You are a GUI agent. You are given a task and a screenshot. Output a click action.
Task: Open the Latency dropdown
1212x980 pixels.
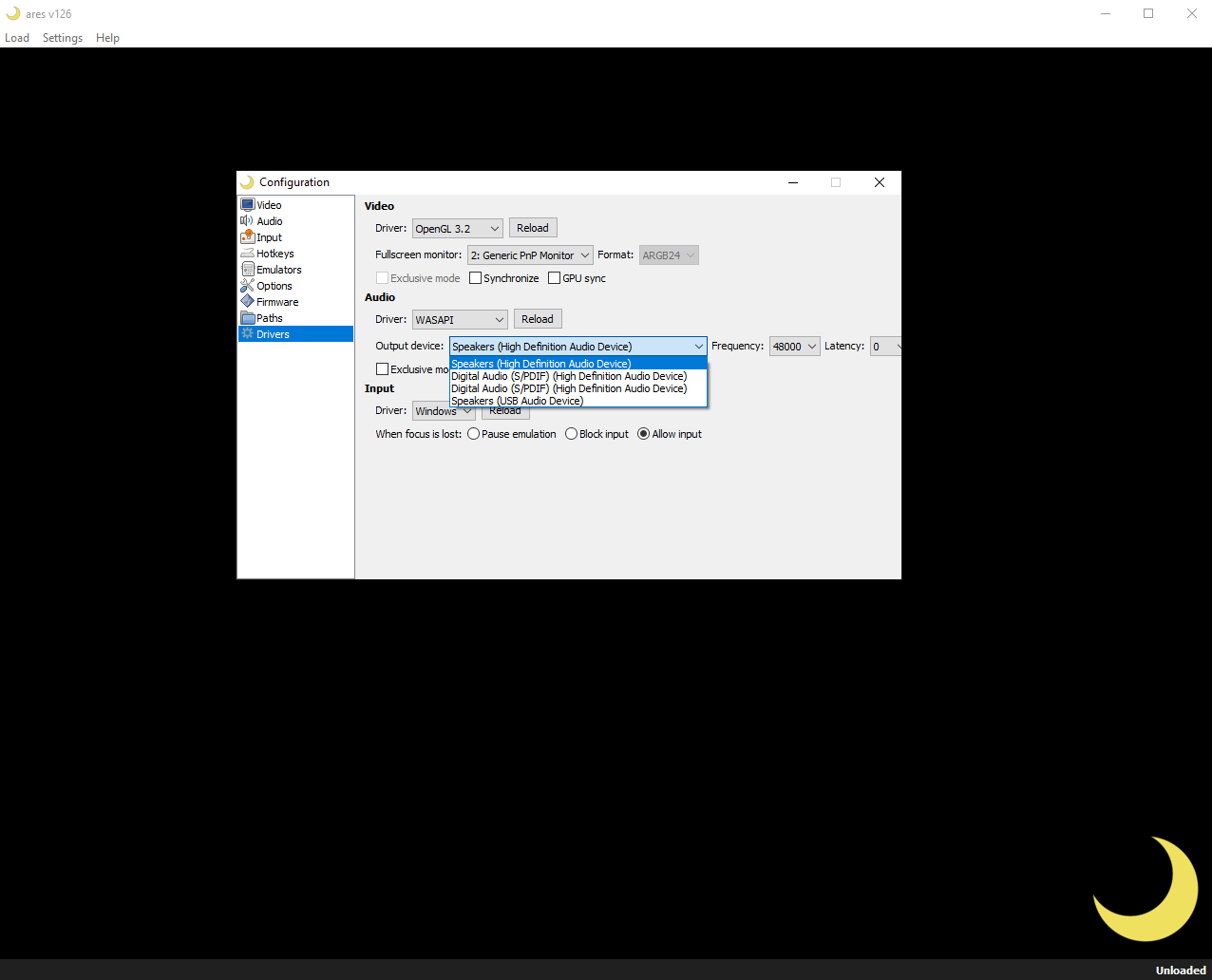885,347
